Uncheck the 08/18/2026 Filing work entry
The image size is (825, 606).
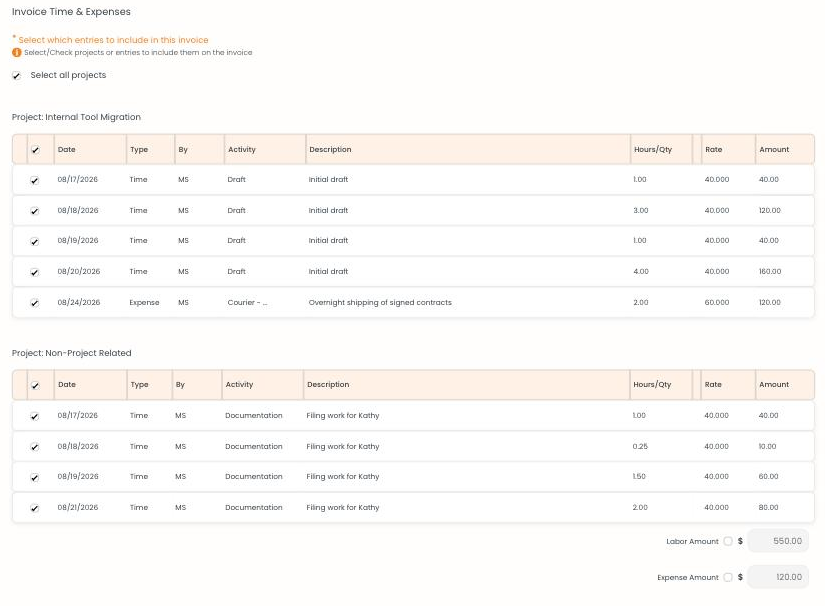35,447
